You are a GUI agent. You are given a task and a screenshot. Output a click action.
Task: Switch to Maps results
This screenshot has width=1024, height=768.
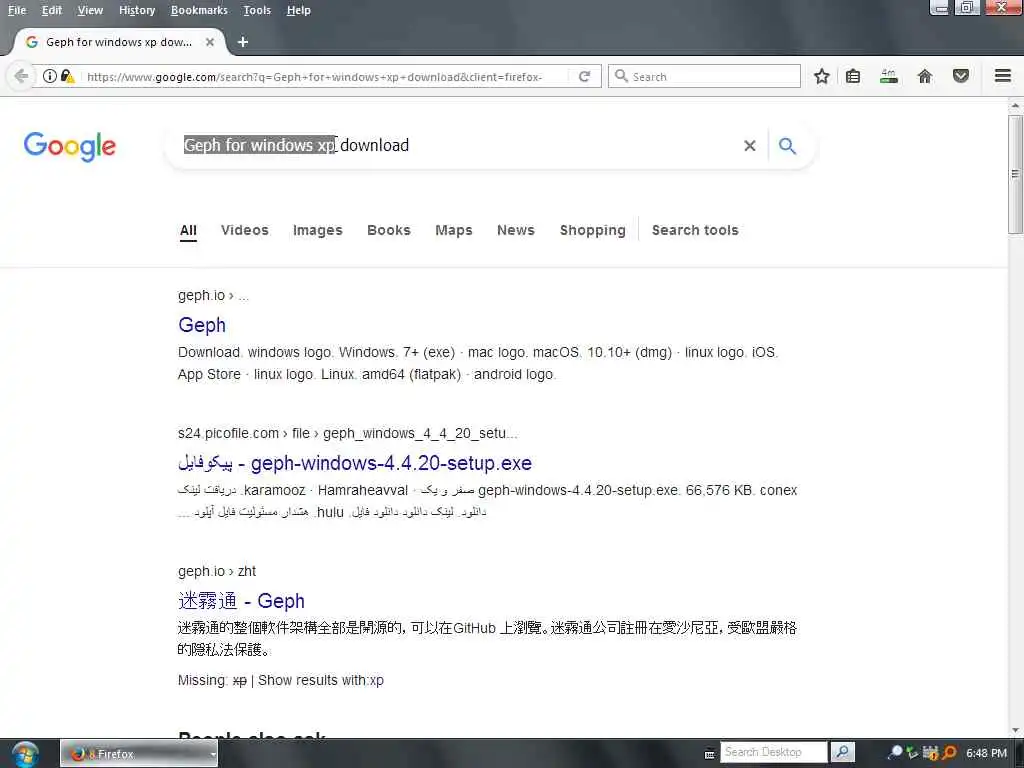click(x=454, y=230)
